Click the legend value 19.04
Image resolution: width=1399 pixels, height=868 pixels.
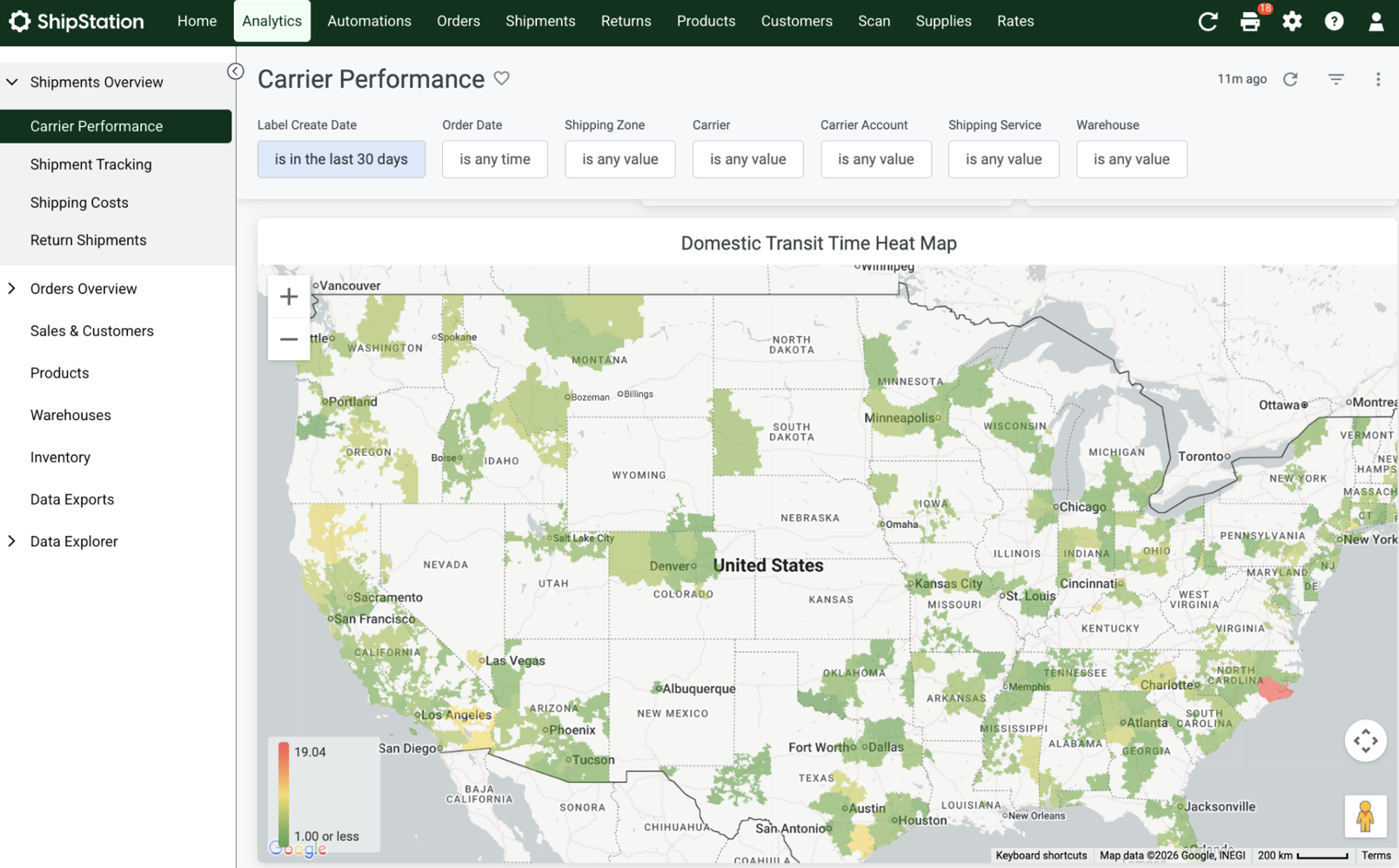(x=310, y=752)
